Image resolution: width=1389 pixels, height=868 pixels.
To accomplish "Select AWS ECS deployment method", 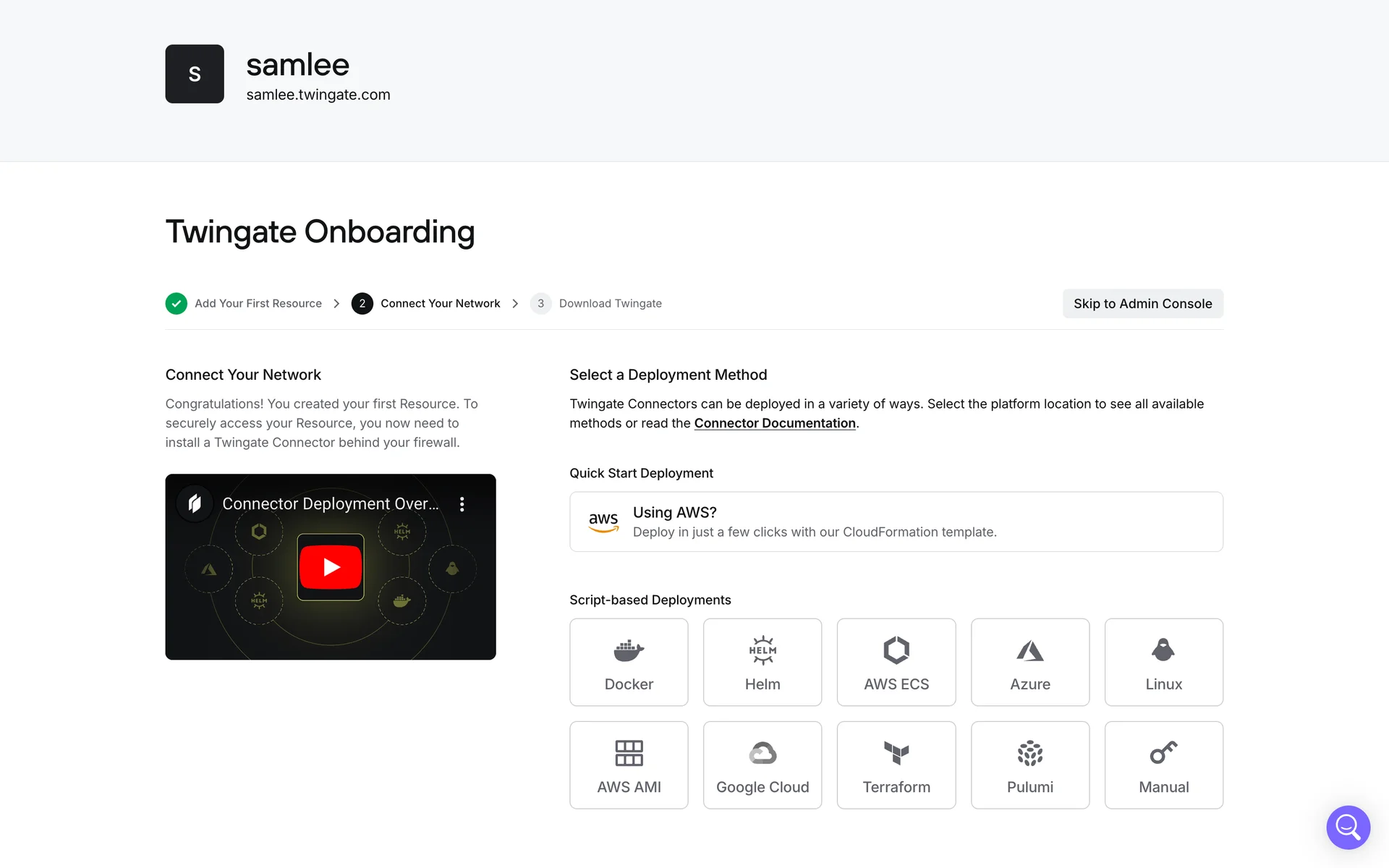I will pos(896,662).
